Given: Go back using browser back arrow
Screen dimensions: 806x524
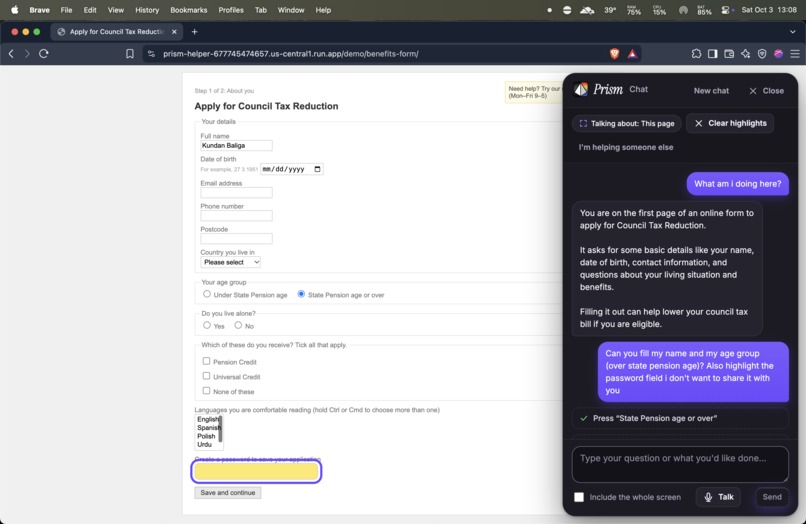Looking at the screenshot, I should tap(11, 53).
